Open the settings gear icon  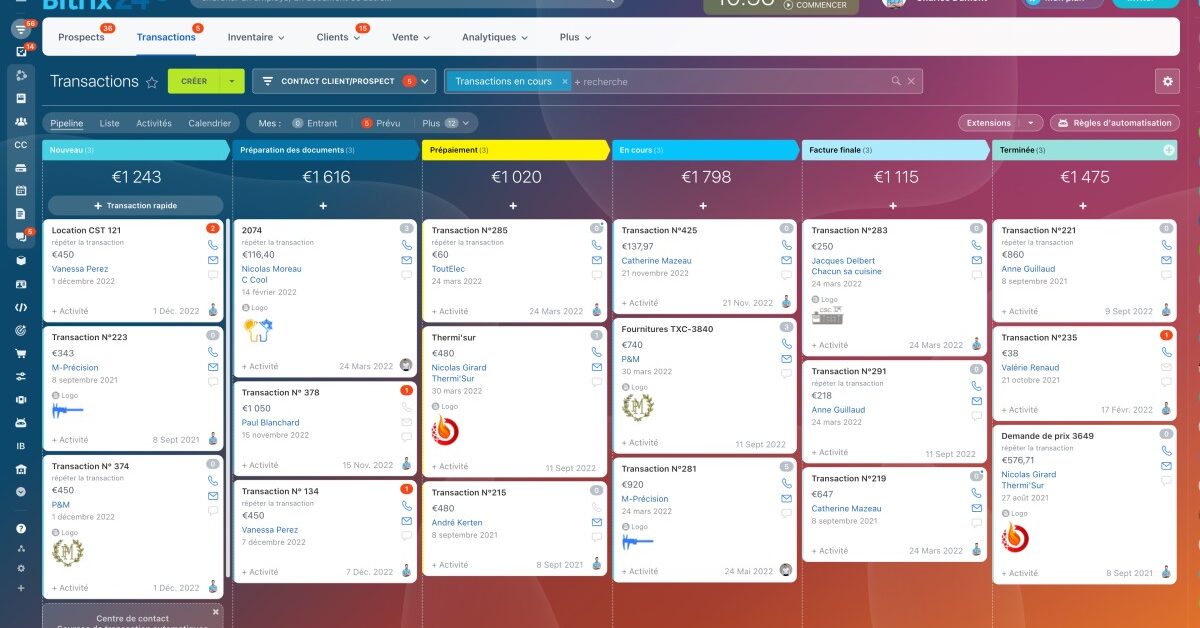pos(1166,81)
